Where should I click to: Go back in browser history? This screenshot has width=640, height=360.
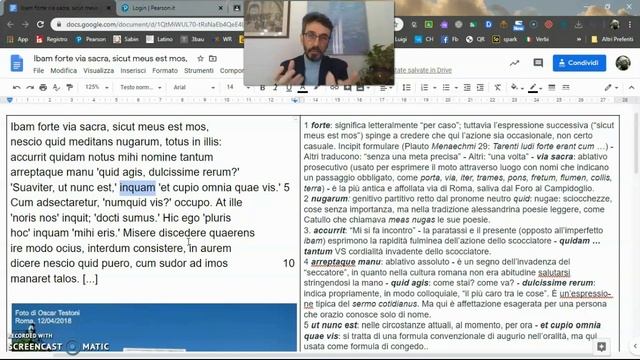10,24
